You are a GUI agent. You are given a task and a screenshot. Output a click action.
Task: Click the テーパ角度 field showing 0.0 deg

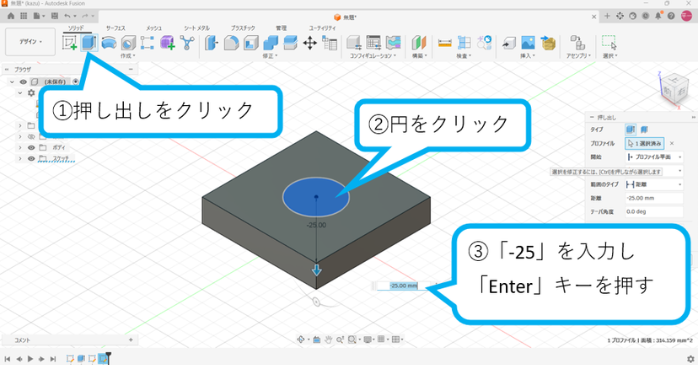click(x=654, y=212)
